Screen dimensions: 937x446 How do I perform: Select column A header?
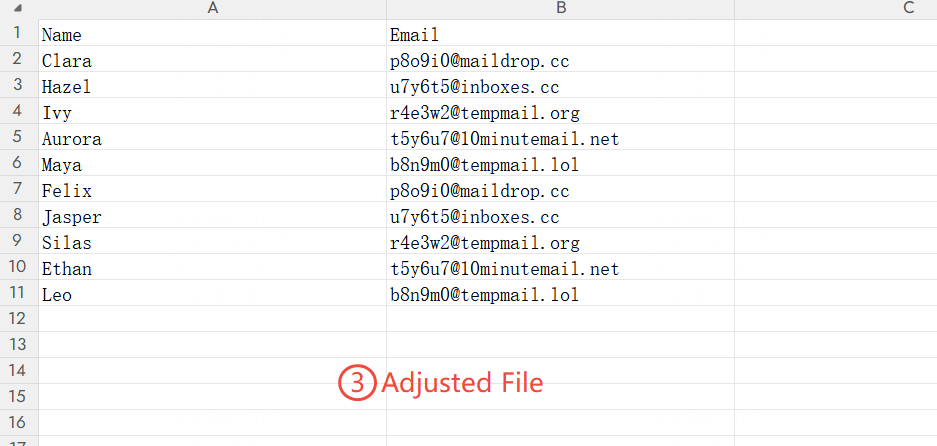[212, 8]
